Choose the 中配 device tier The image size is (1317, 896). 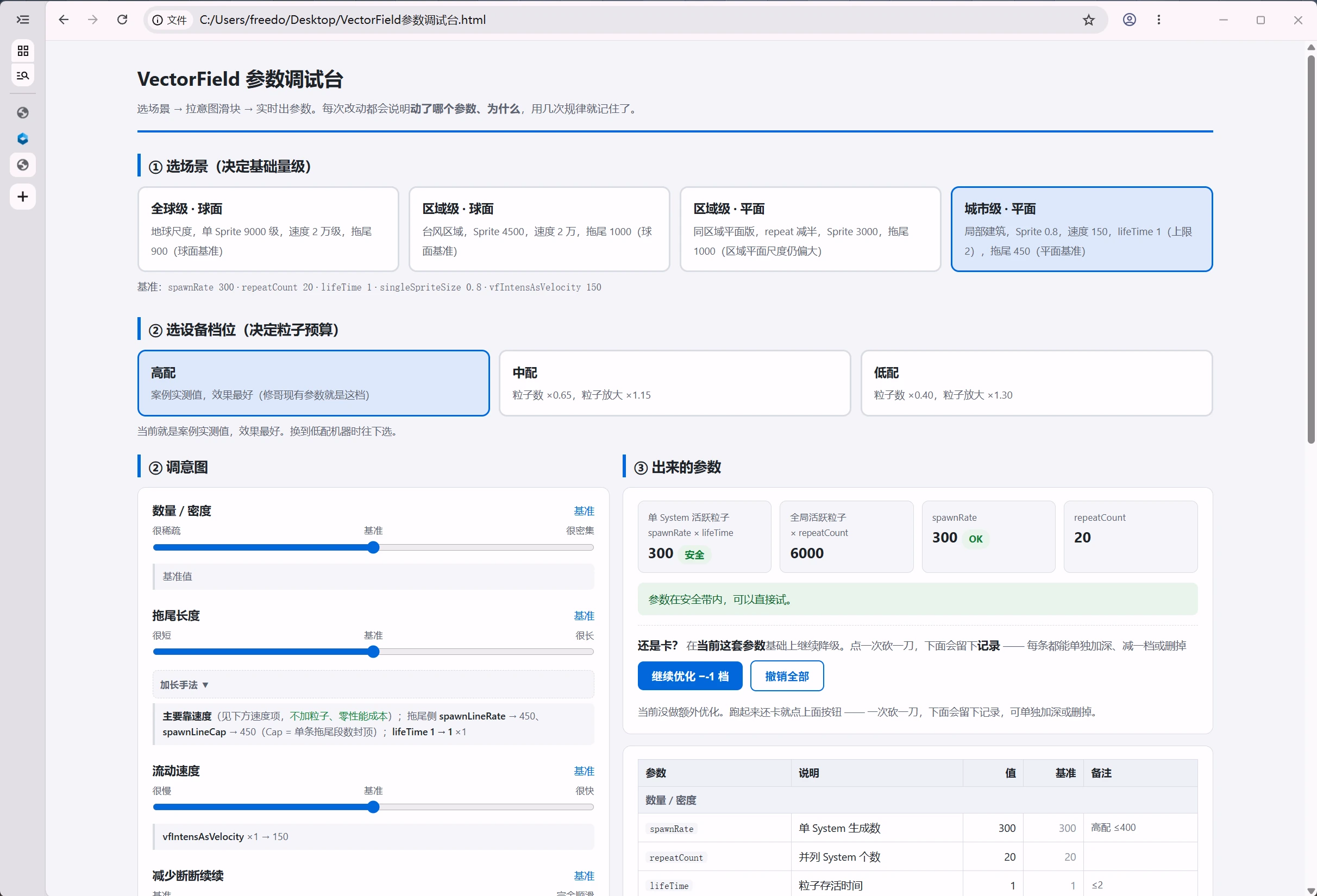tap(675, 383)
